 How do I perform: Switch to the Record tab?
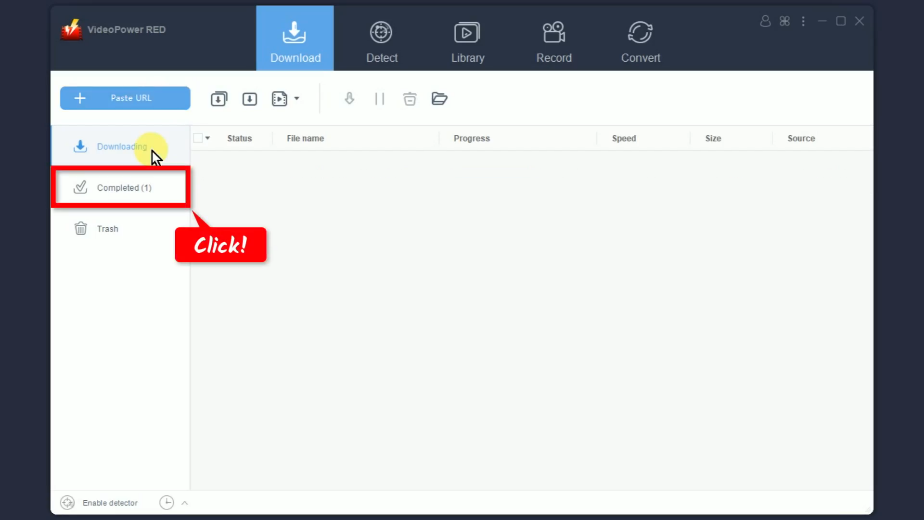553,42
